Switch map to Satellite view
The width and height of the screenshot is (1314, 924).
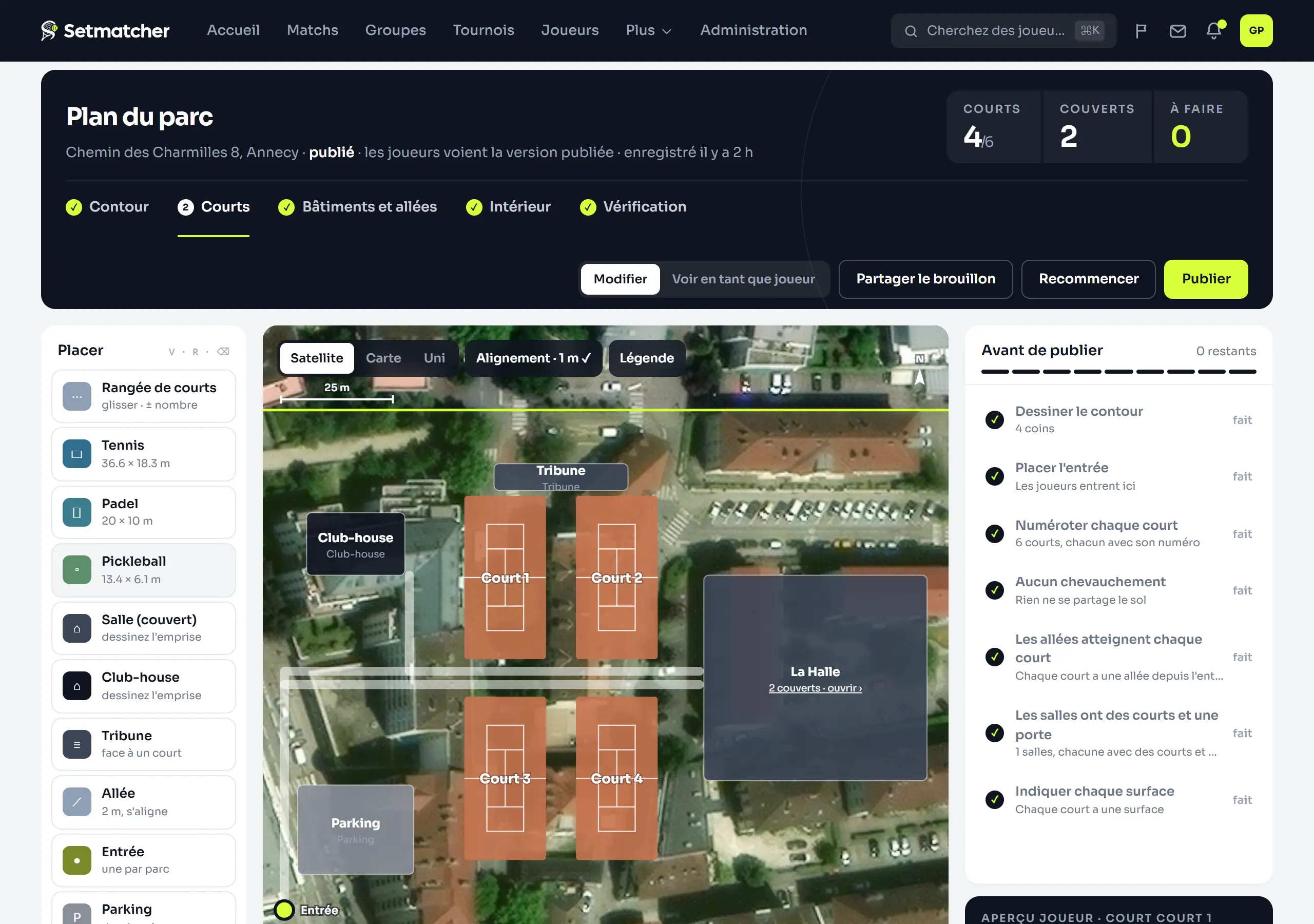(317, 358)
